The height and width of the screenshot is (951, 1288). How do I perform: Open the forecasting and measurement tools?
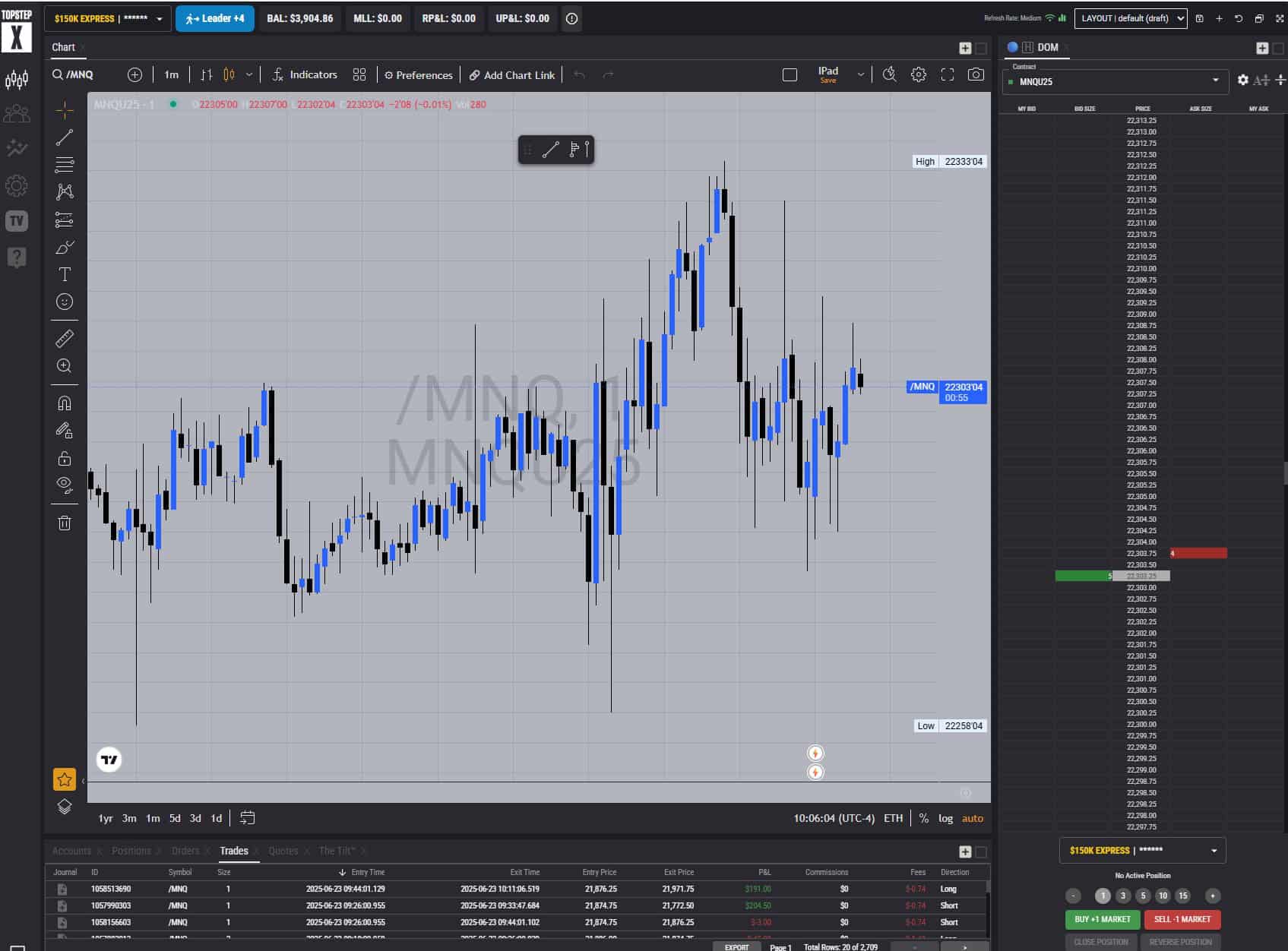[65, 220]
